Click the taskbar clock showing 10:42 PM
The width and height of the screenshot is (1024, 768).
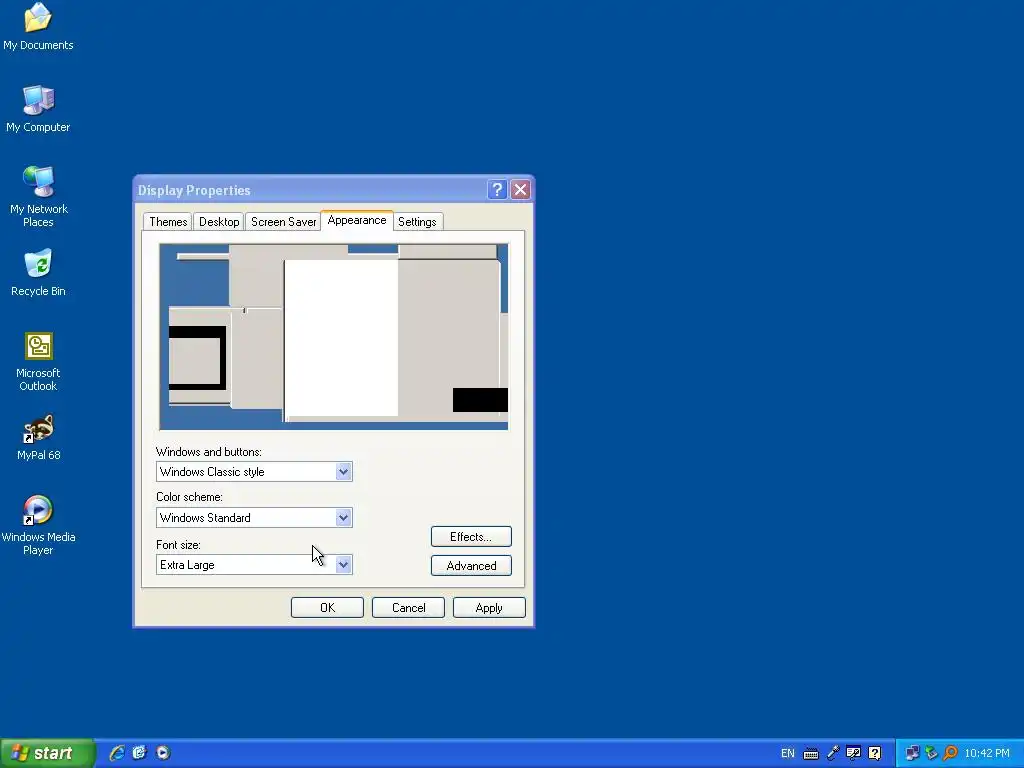coord(987,753)
